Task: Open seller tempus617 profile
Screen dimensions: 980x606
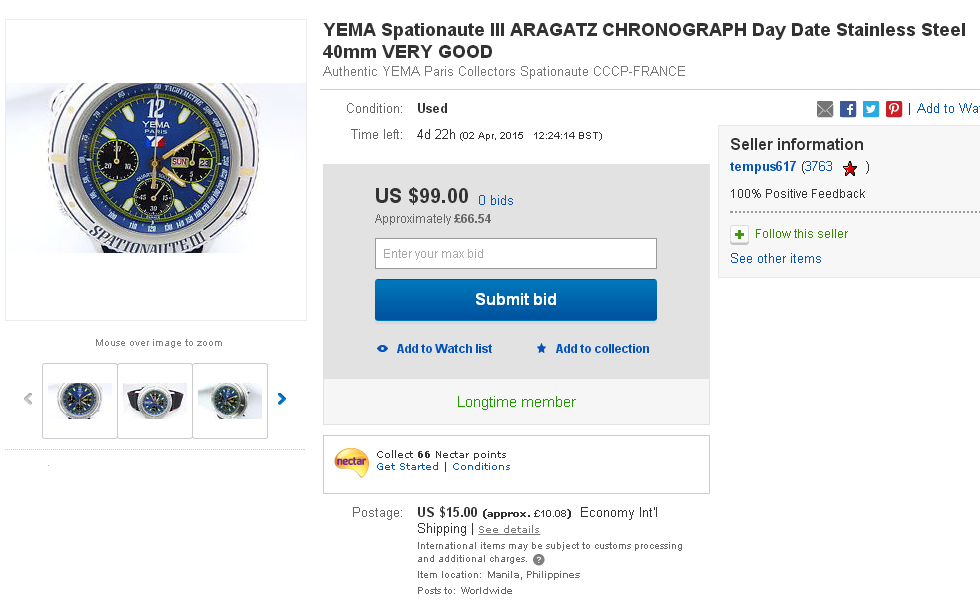Action: click(763, 167)
